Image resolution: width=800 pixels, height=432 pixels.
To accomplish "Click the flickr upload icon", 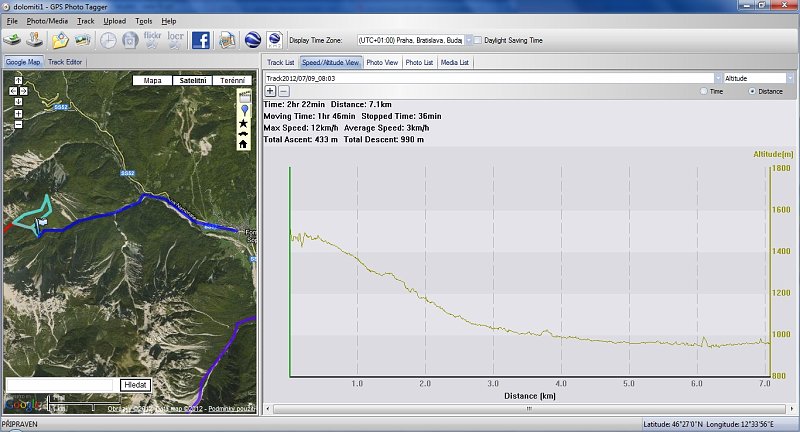I will 152,40.
